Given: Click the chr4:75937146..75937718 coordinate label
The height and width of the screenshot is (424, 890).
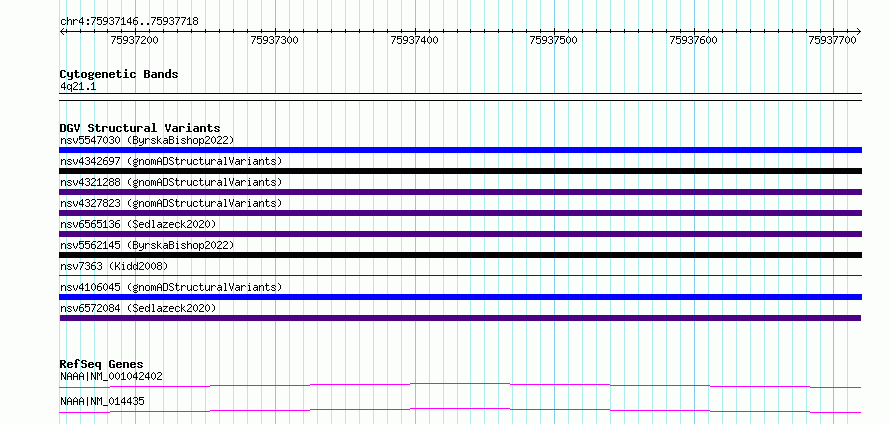Looking at the screenshot, I should [129, 22].
